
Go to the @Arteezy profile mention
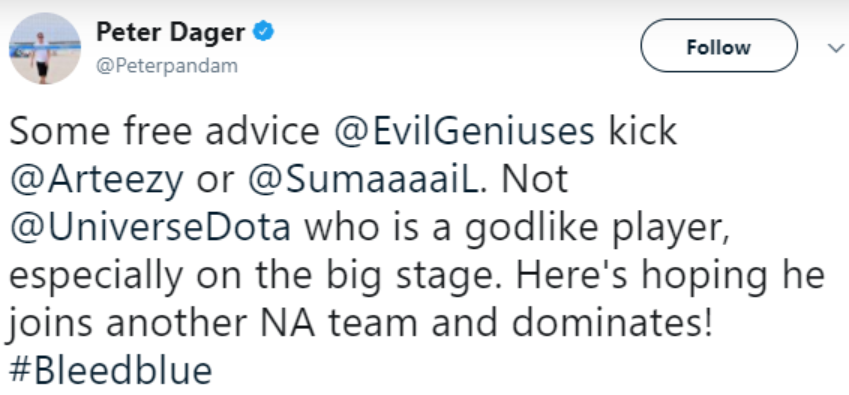tap(96, 181)
